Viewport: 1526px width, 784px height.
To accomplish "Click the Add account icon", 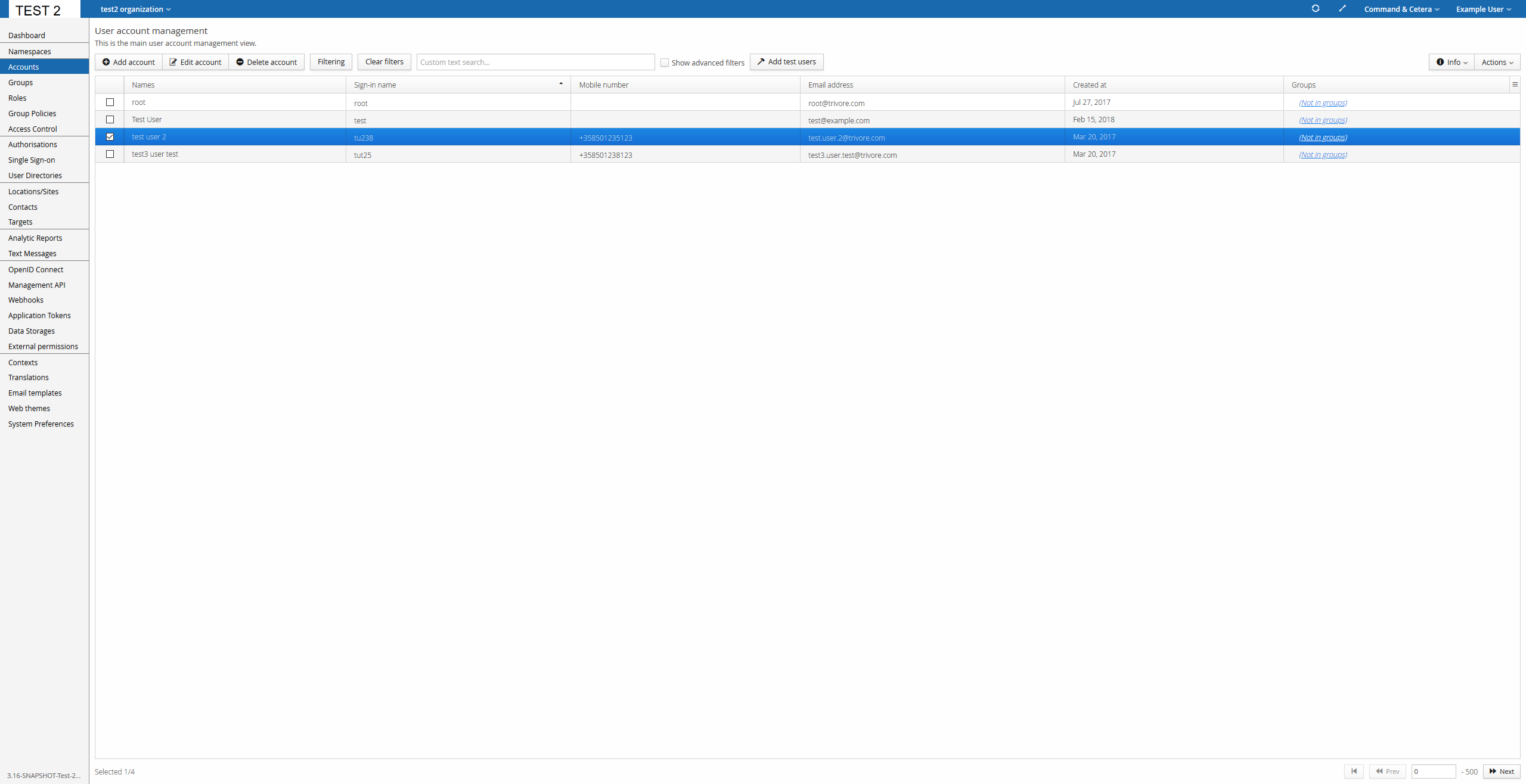I will (106, 61).
